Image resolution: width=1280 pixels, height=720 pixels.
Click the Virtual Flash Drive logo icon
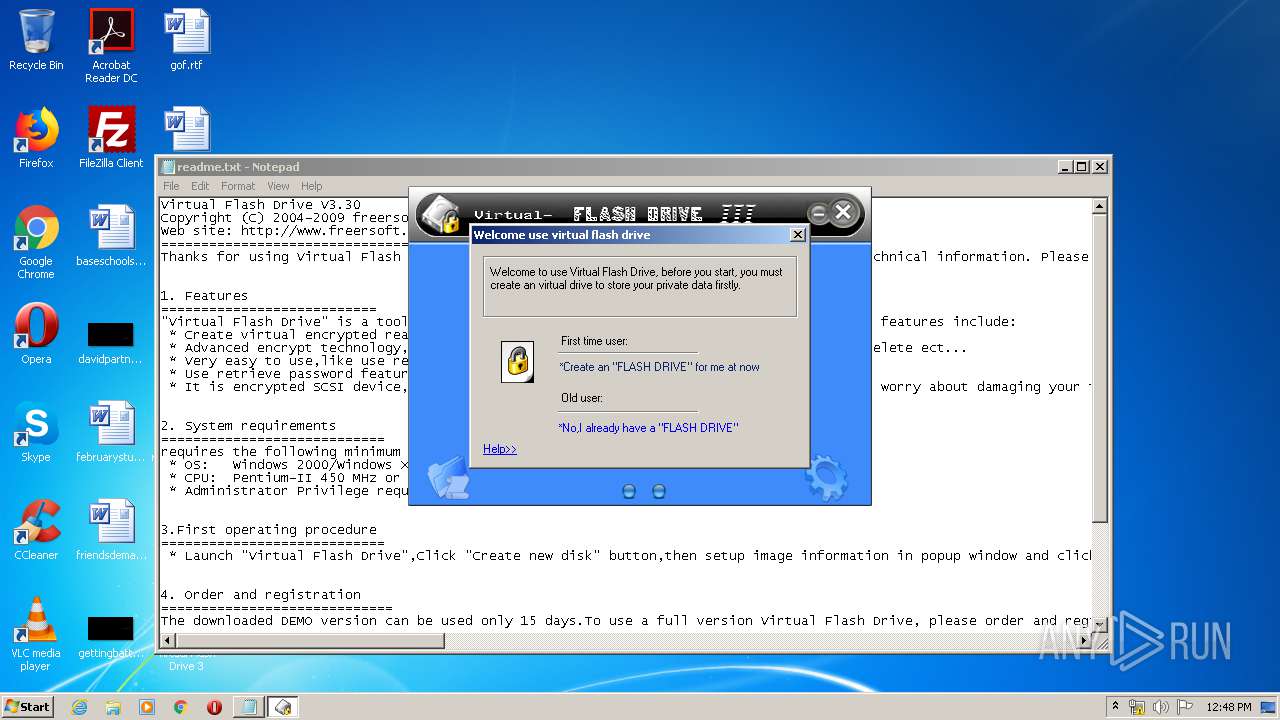pyautogui.click(x=438, y=214)
